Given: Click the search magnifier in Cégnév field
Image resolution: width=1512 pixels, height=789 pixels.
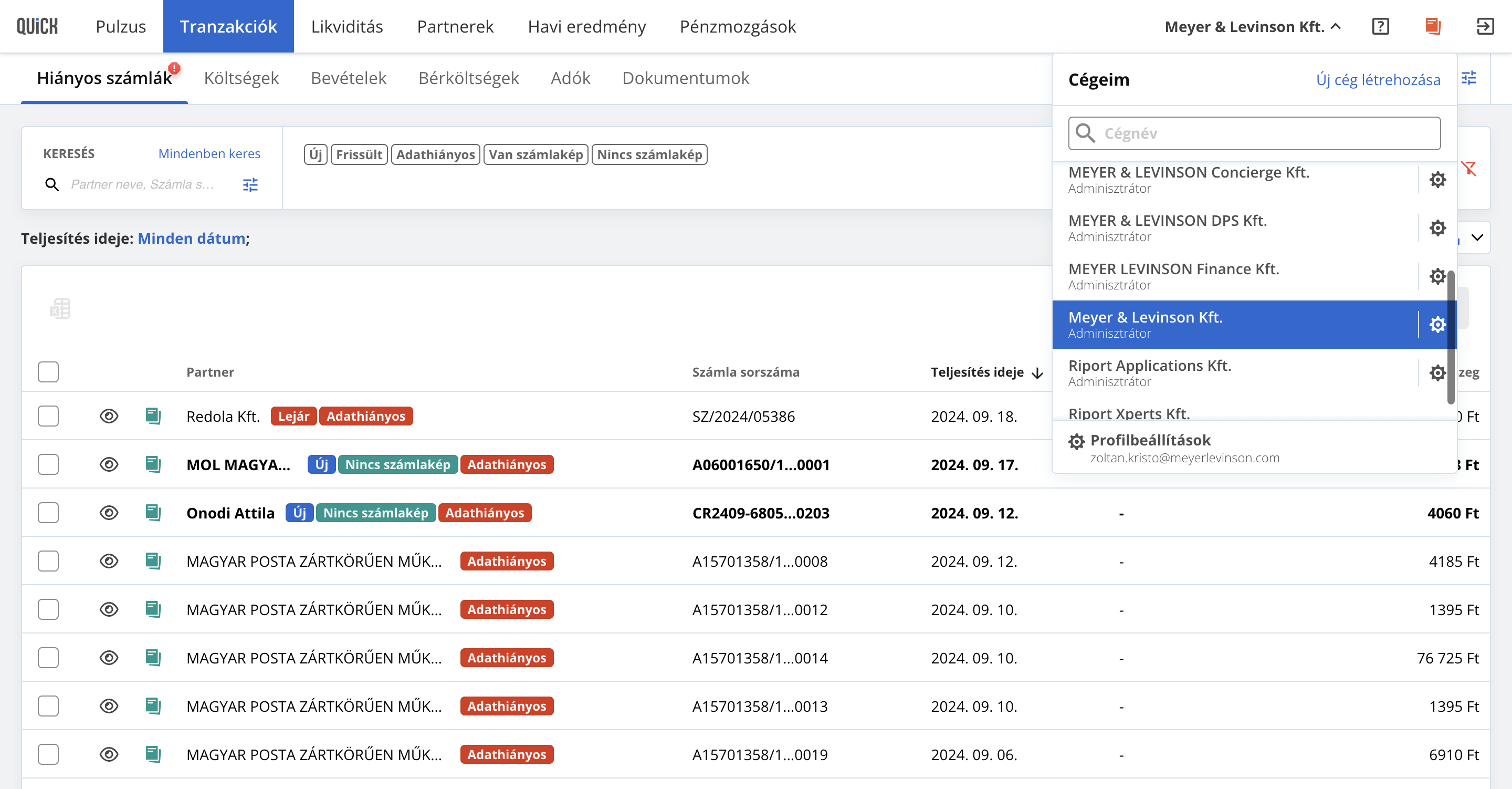Looking at the screenshot, I should point(1085,133).
